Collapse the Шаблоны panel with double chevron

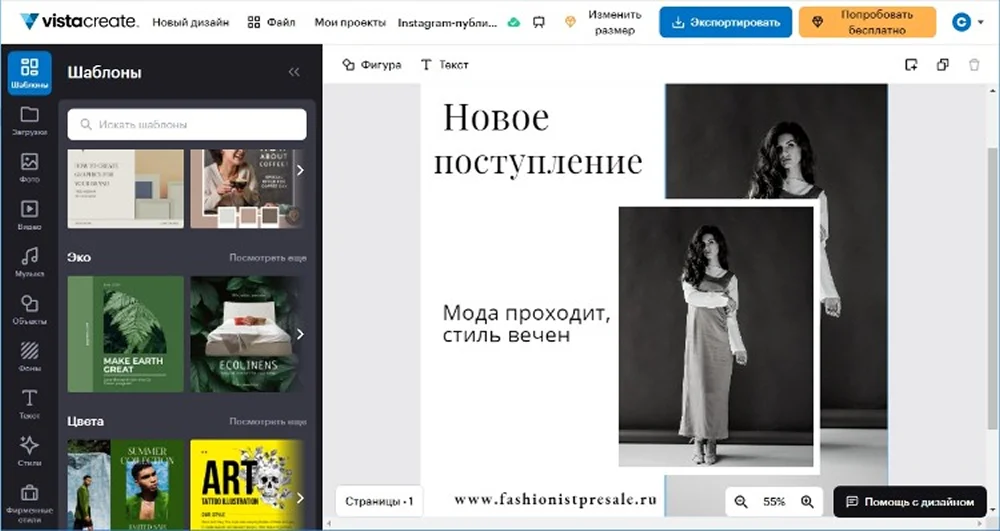point(294,72)
